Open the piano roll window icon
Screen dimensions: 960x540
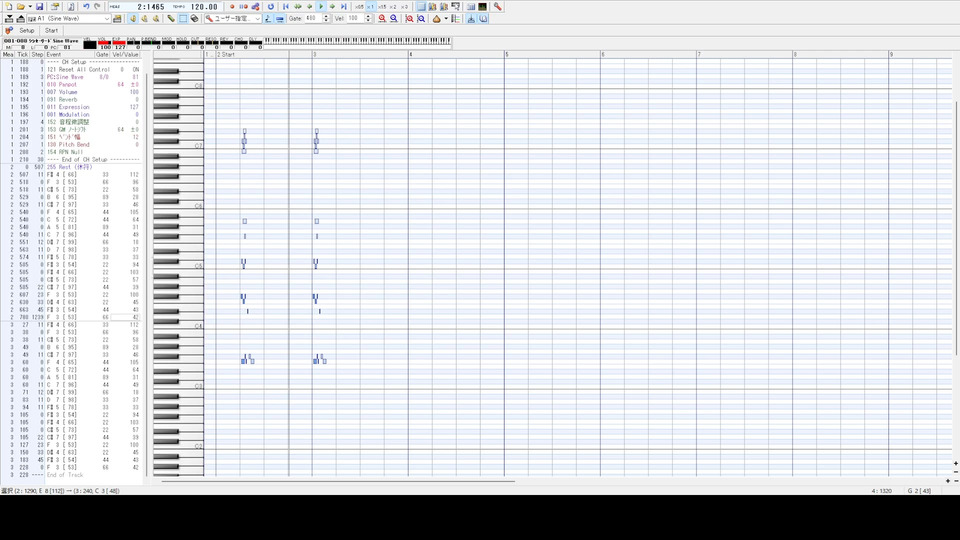point(421,7)
